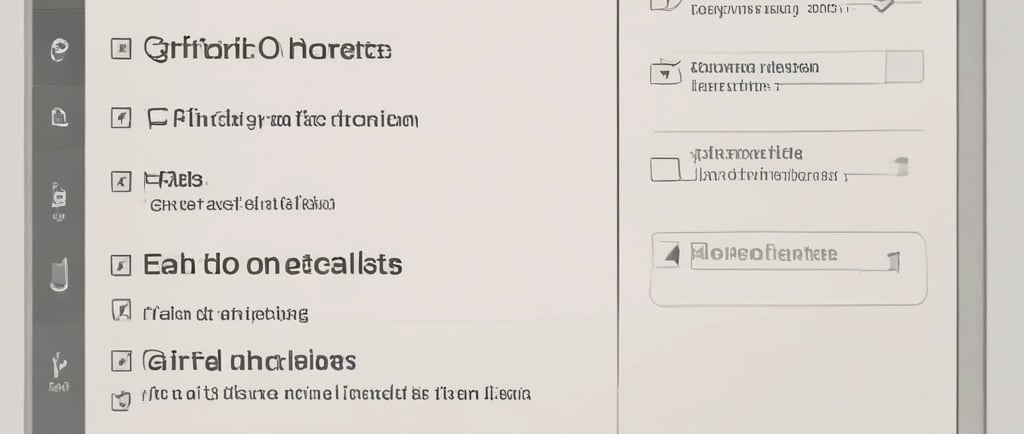The width and height of the screenshot is (1024, 434).
Task: Open the square button at dropdown field's end
Action: (x=904, y=67)
